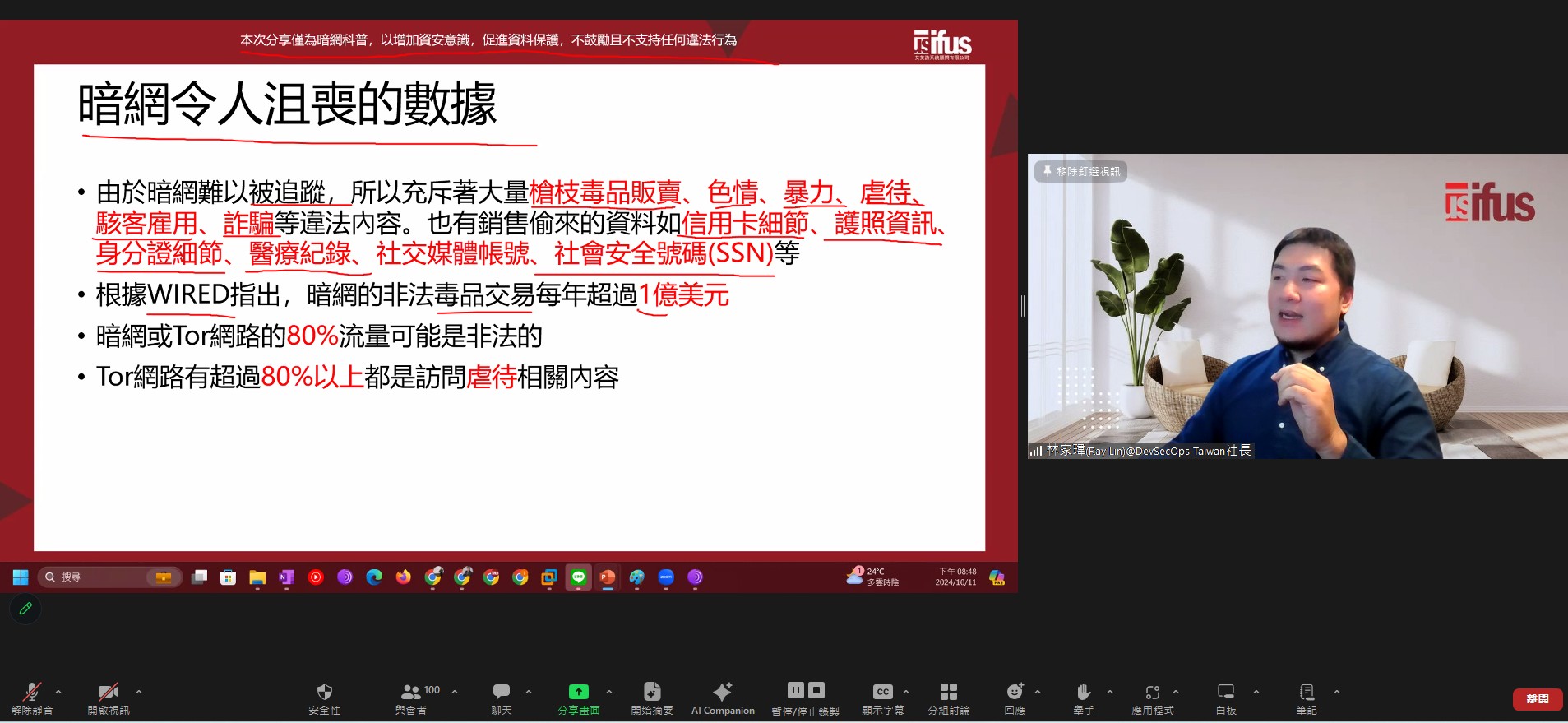Expand audio options arrow beside mute button
The width and height of the screenshot is (1568, 723).
[58, 692]
